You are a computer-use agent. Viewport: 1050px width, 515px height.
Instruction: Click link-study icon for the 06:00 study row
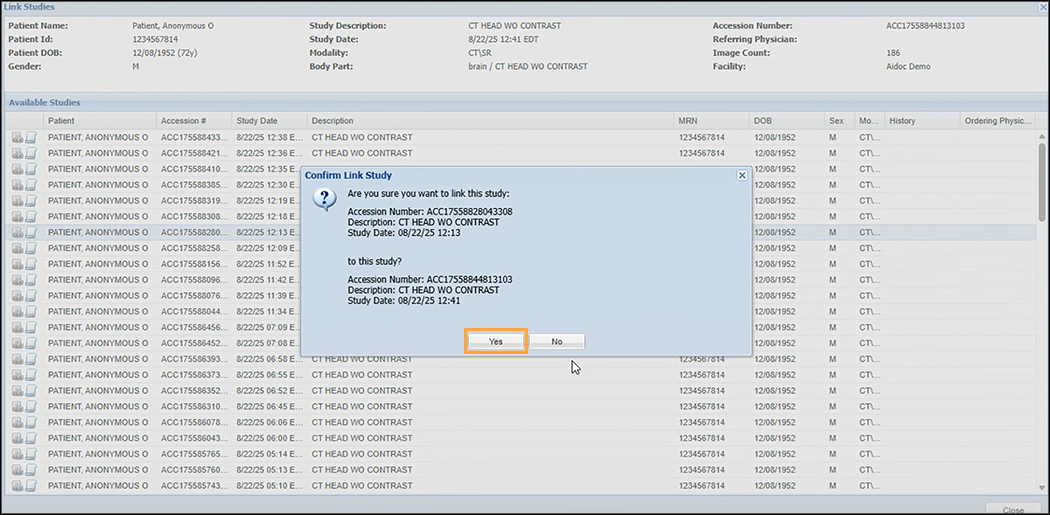click(18, 438)
